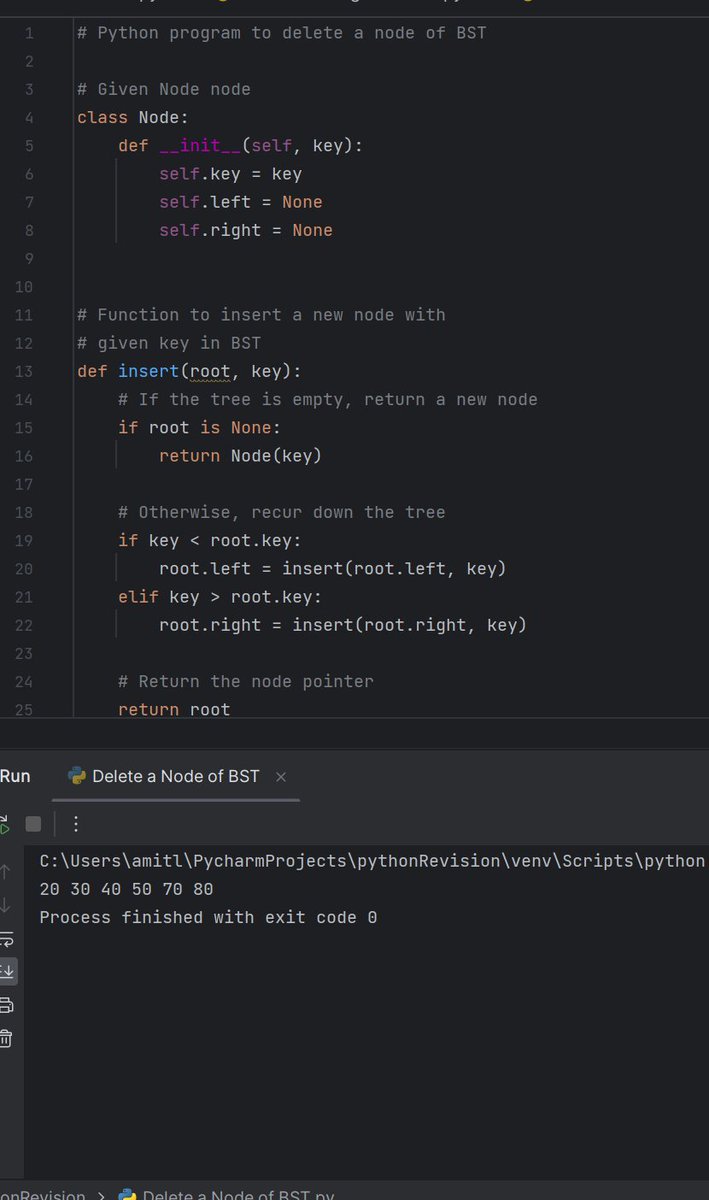Click the comment # Return the node pointer

[246, 681]
